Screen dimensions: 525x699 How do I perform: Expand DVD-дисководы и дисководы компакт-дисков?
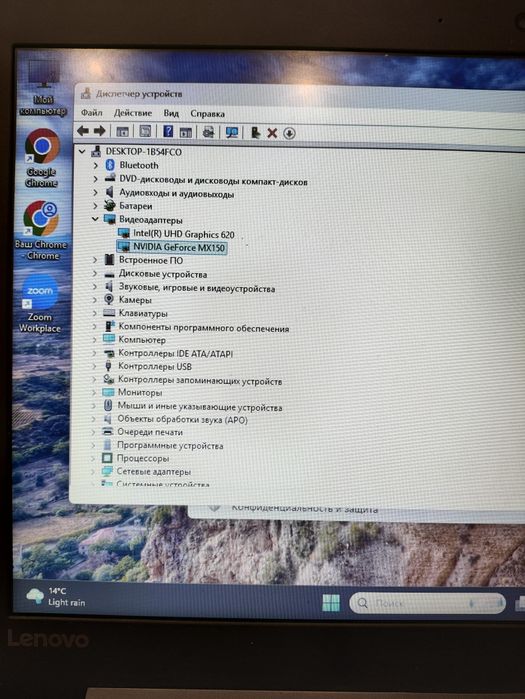tap(95, 179)
